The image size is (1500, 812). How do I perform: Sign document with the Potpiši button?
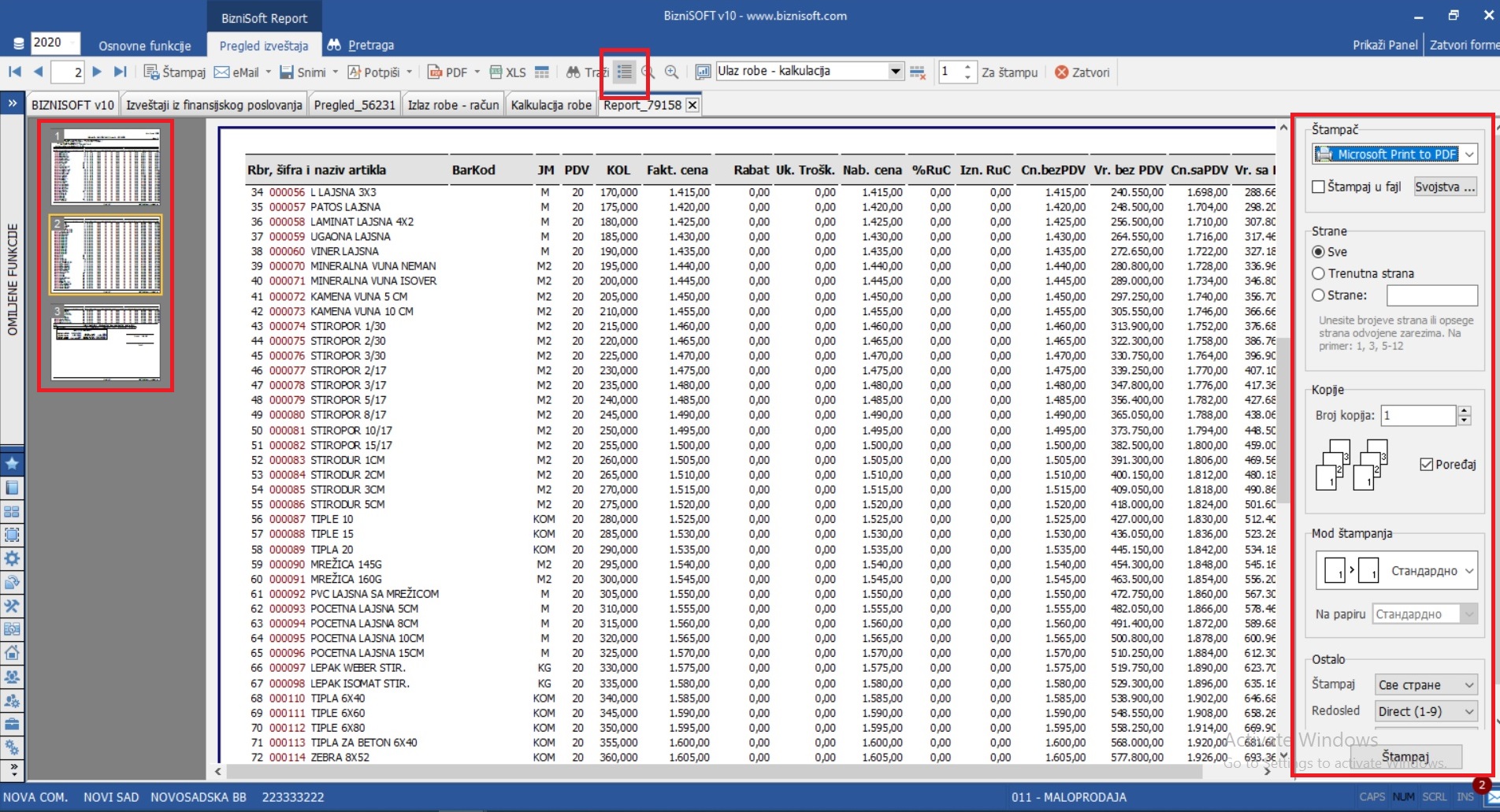(x=373, y=72)
